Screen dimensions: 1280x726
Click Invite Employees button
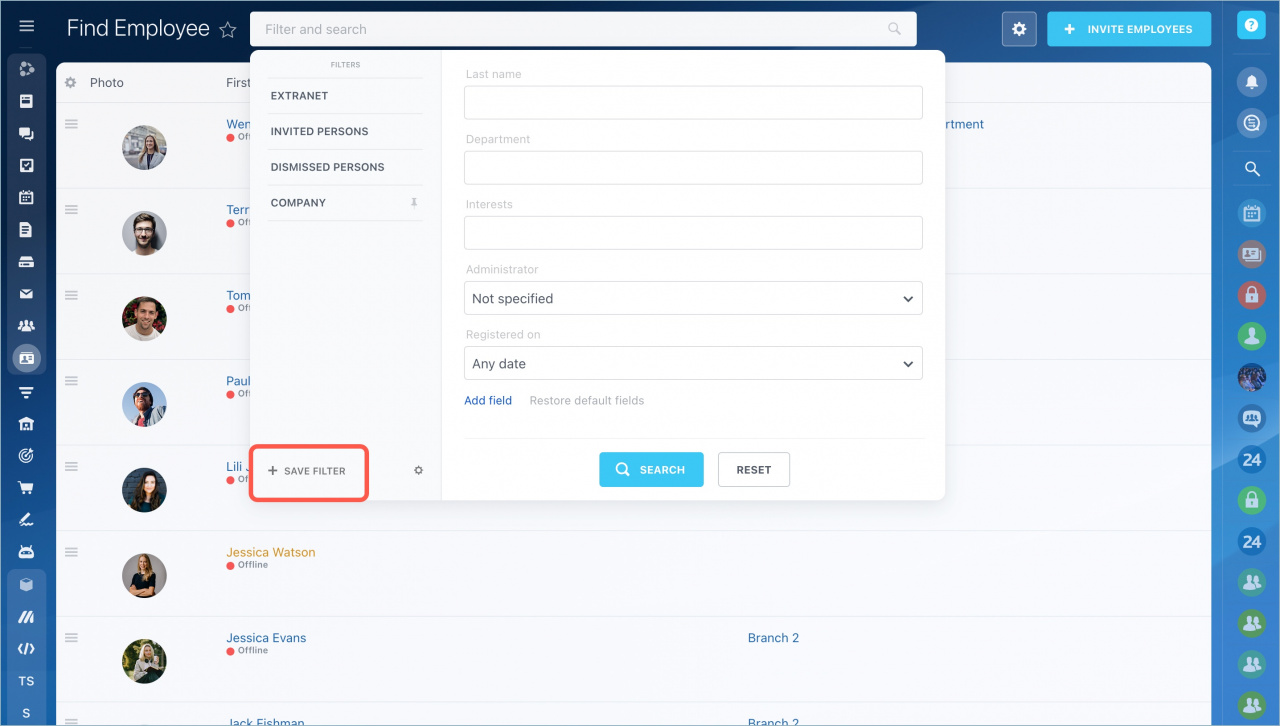pyautogui.click(x=1129, y=29)
